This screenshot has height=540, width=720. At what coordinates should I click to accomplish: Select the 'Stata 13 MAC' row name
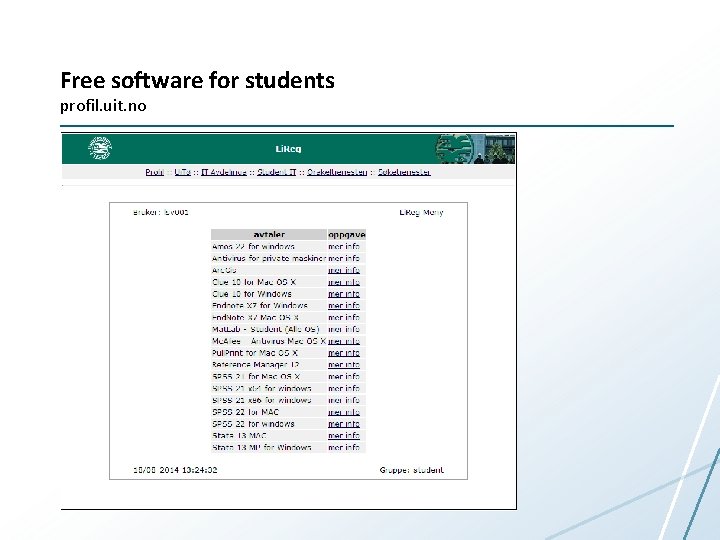pos(239,436)
